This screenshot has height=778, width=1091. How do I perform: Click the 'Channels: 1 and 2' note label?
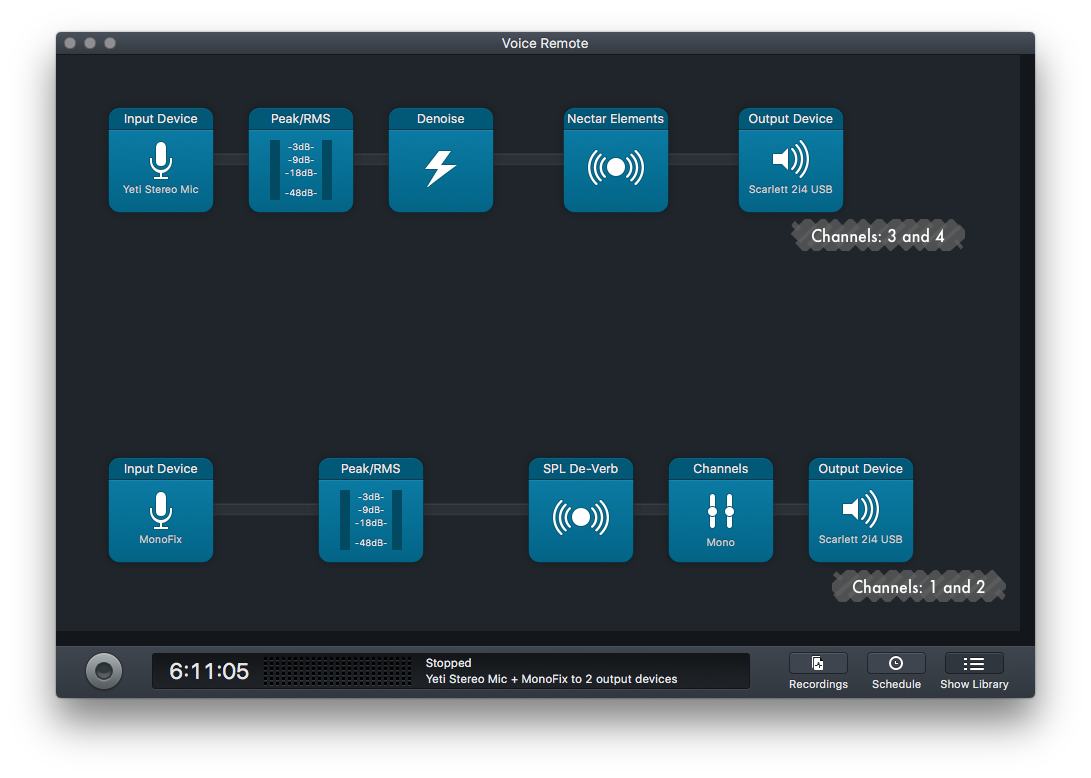(x=918, y=587)
